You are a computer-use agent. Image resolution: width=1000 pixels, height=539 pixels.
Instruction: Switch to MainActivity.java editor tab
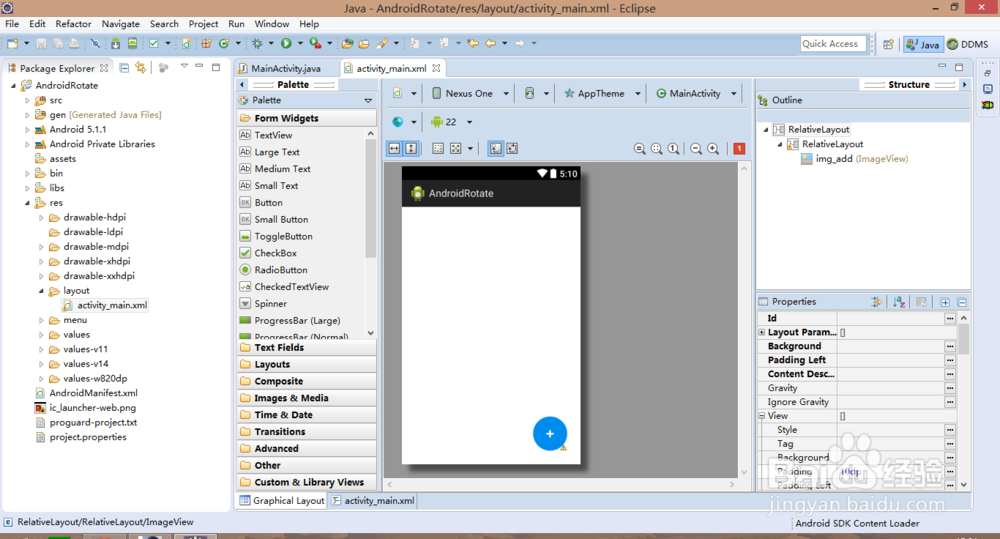click(x=286, y=68)
